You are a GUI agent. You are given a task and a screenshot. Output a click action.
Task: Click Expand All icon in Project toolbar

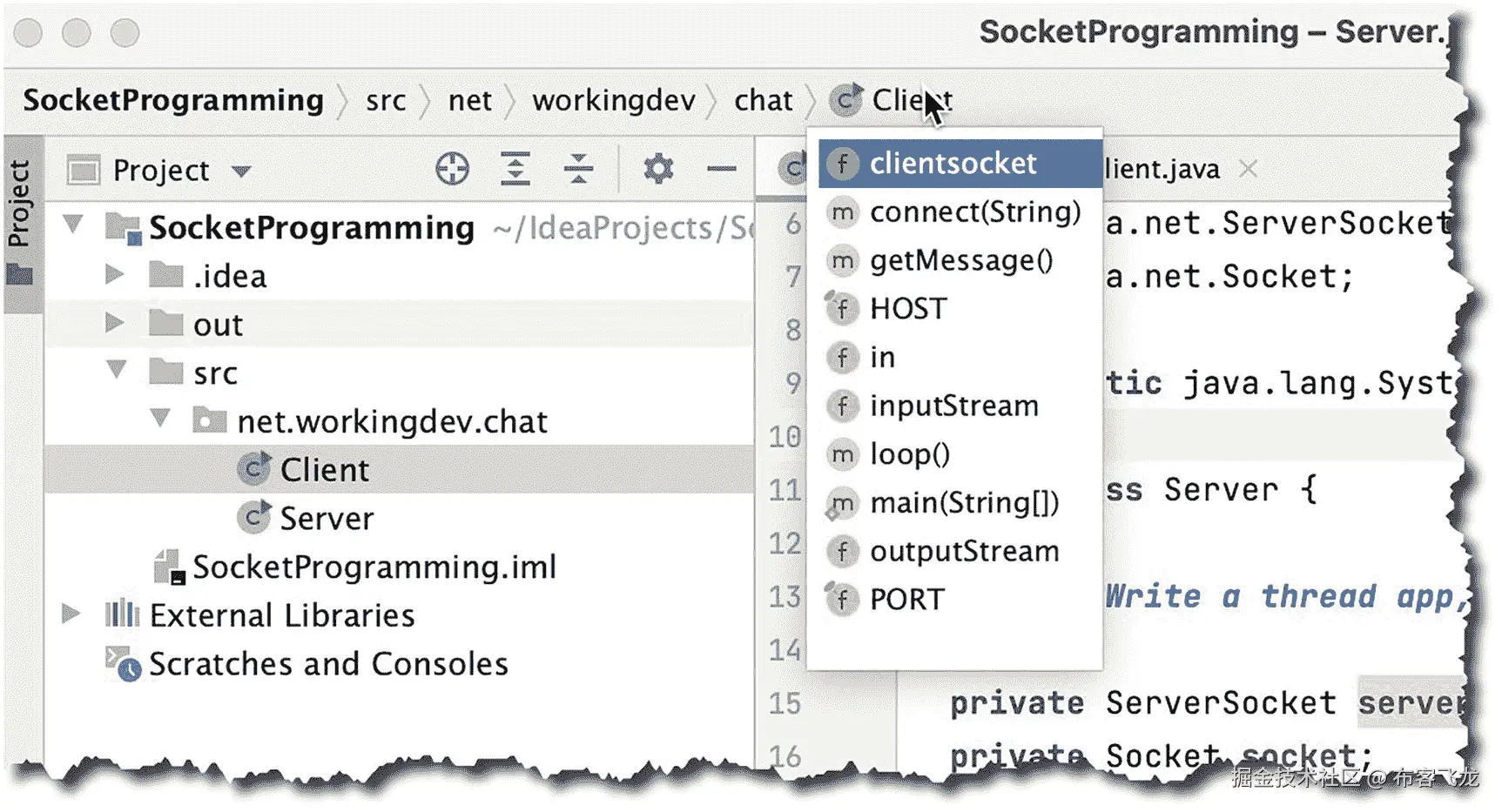coord(515,169)
